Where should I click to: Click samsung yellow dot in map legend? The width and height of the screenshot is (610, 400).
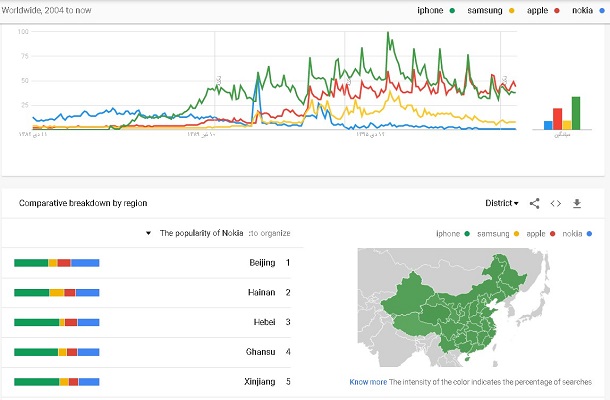click(517, 233)
